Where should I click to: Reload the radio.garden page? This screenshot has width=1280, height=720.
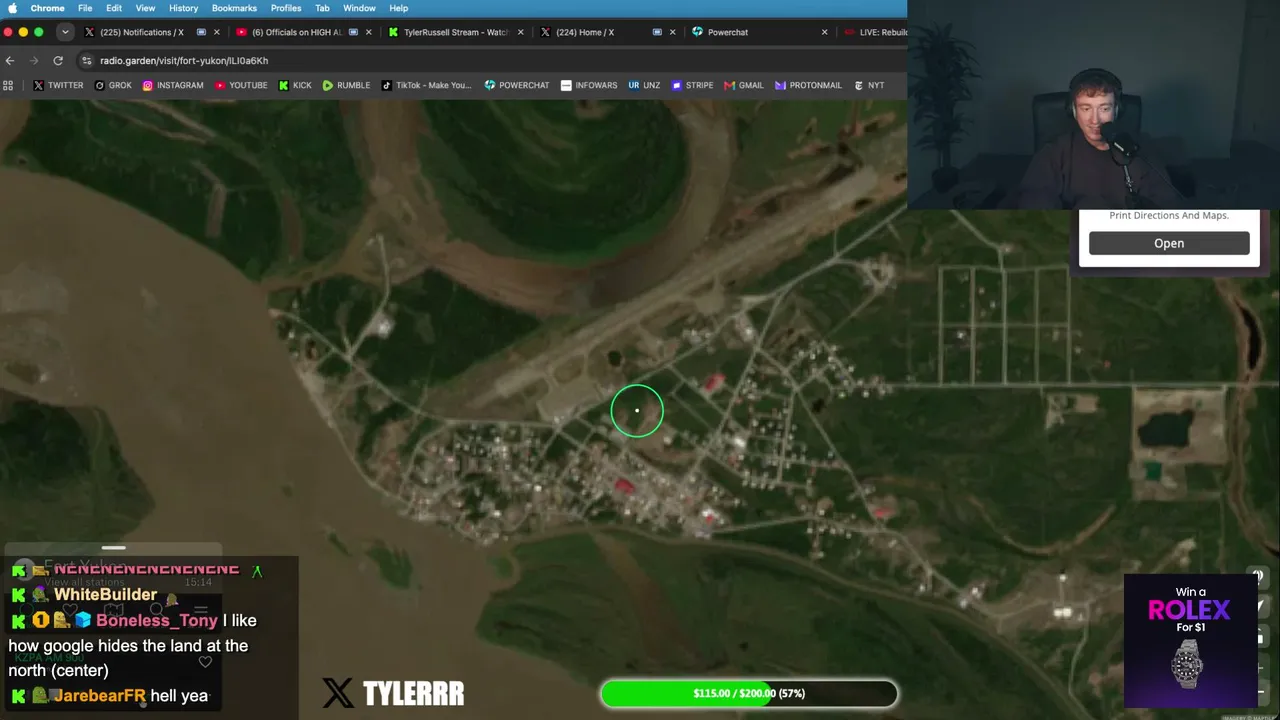(58, 60)
